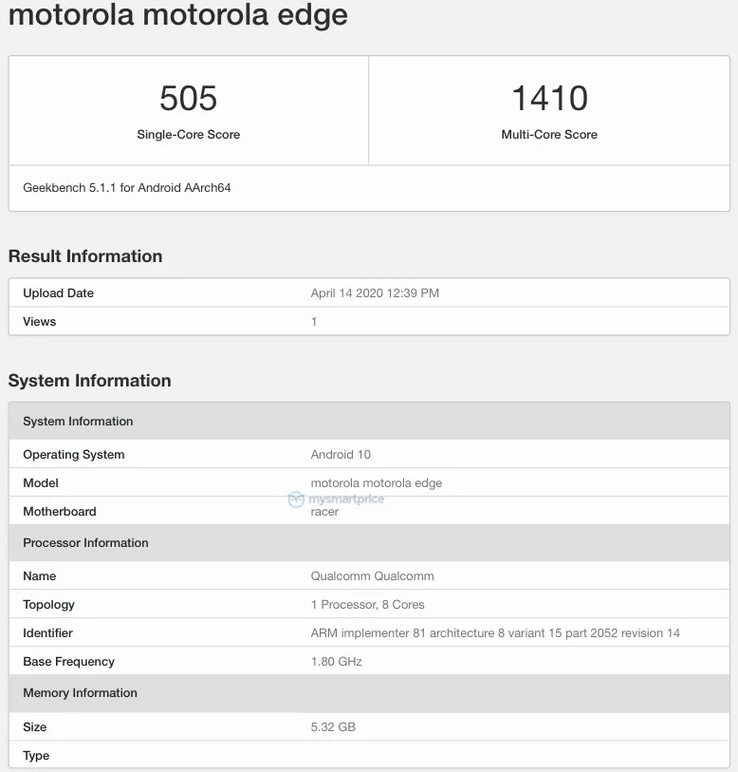
Task: Click the Qualcomm Qualcomm processor name
Action: 372,576
